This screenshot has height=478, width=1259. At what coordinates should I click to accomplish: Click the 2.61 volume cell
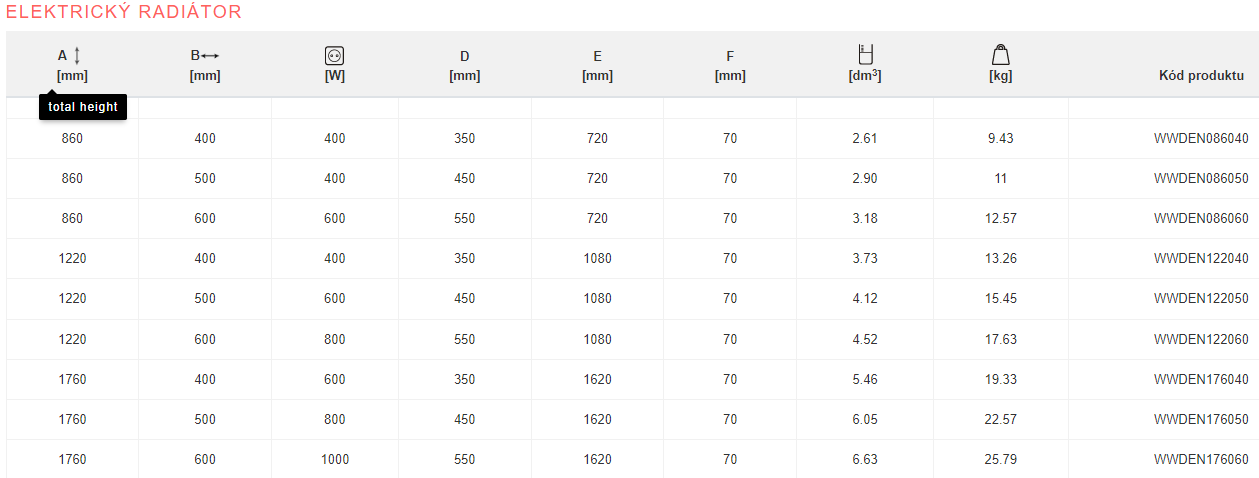[x=865, y=138]
